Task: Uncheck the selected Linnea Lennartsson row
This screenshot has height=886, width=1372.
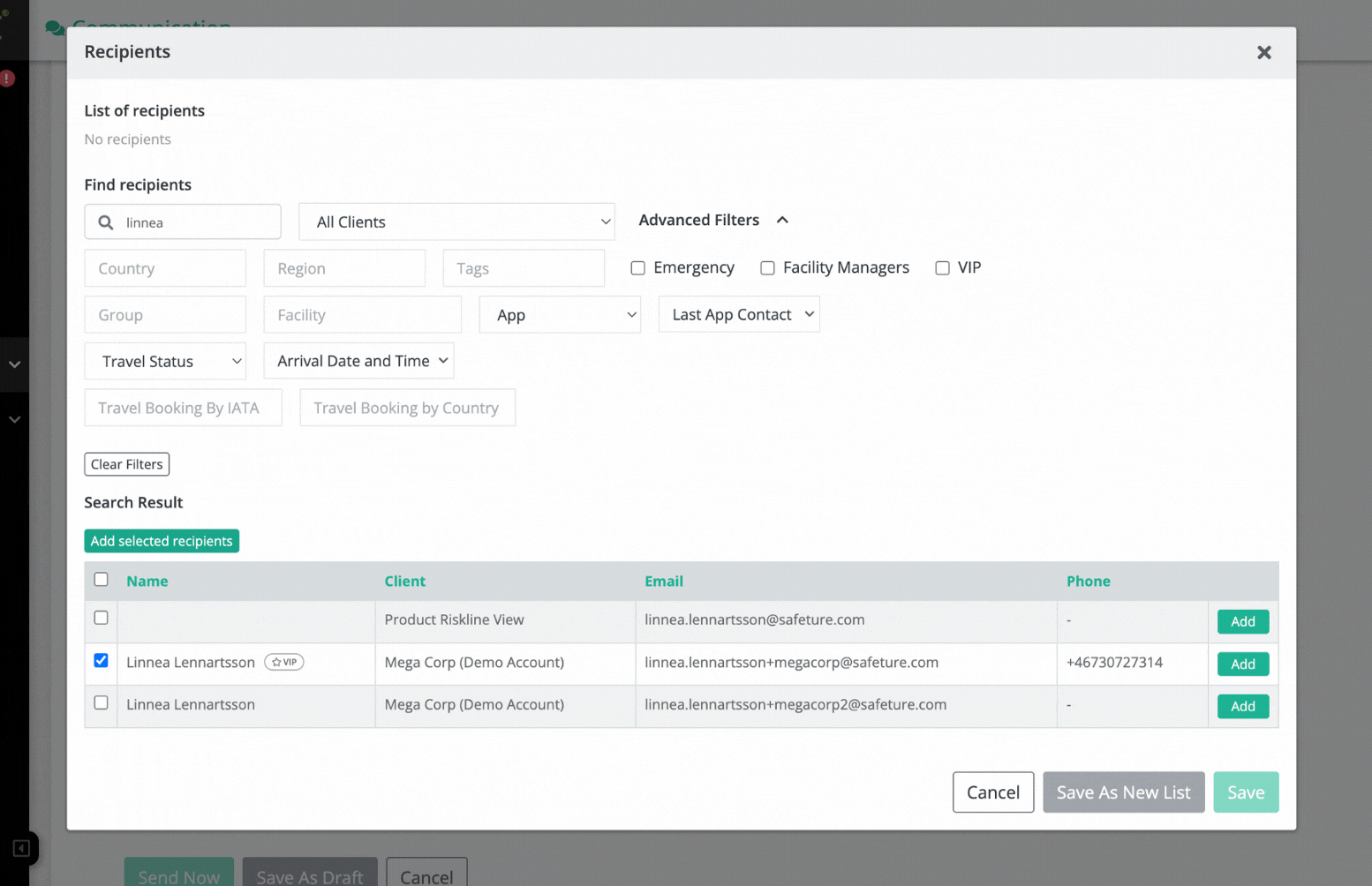Action: [x=101, y=660]
